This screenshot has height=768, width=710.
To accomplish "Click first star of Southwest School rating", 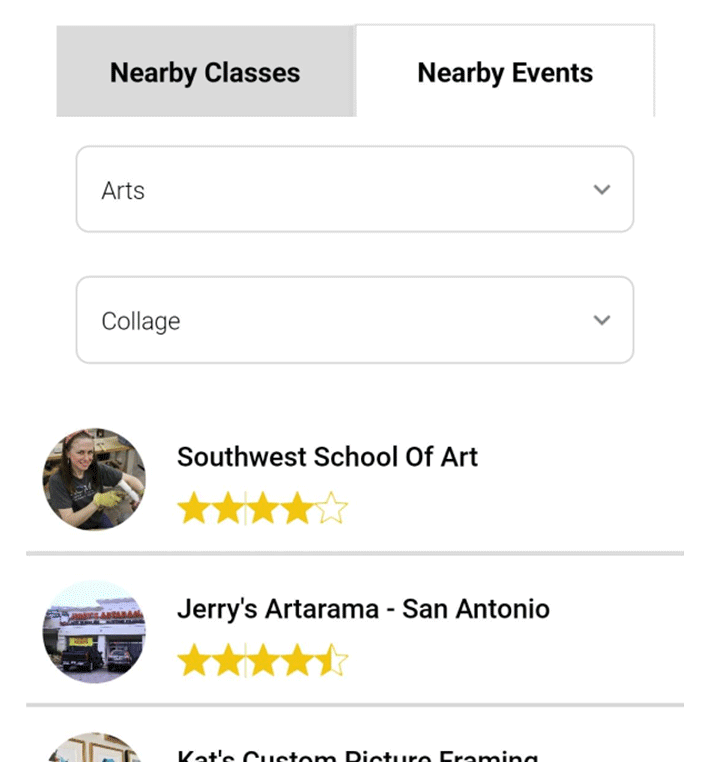I will [x=193, y=509].
